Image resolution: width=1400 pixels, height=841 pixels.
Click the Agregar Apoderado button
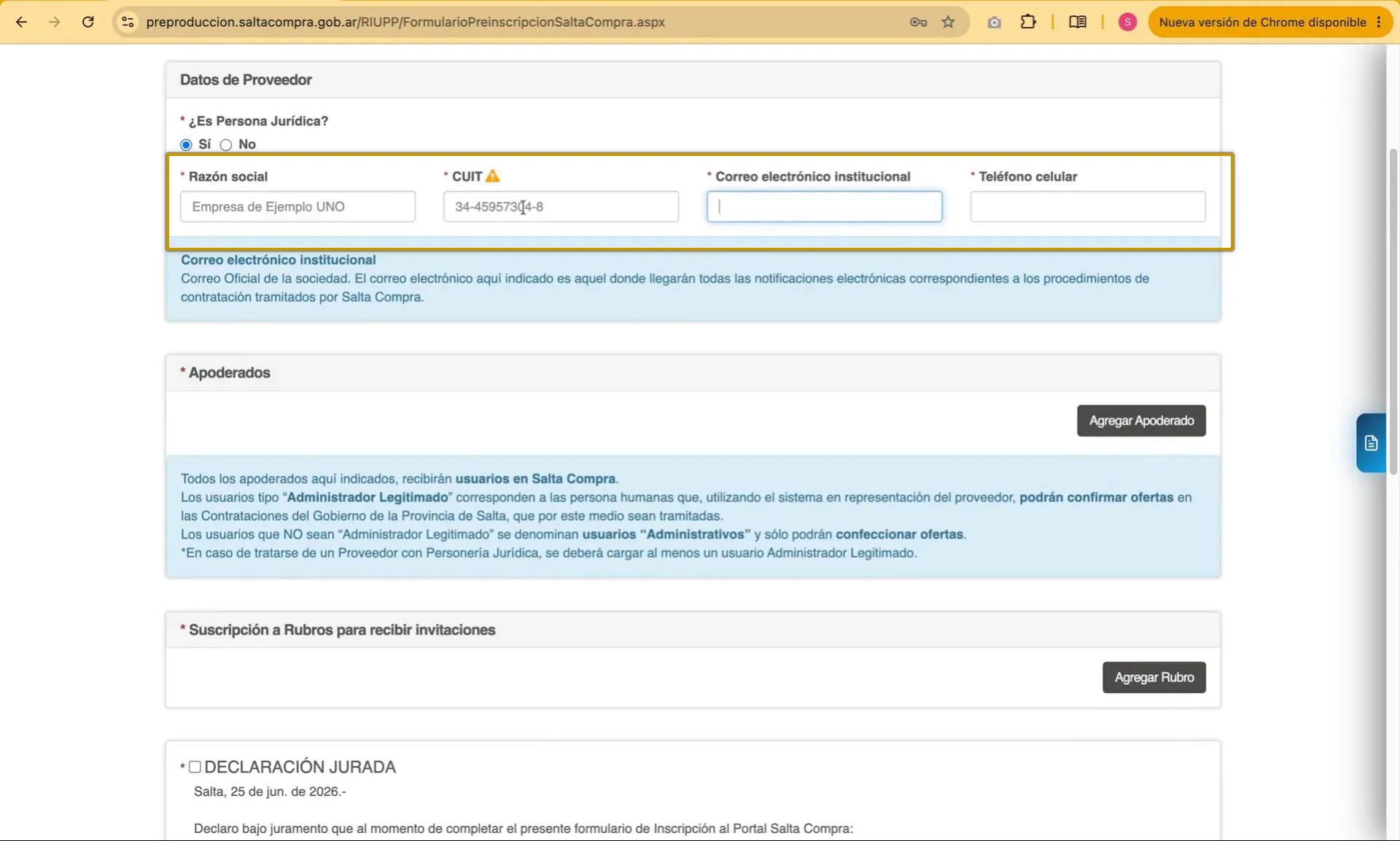(1141, 420)
